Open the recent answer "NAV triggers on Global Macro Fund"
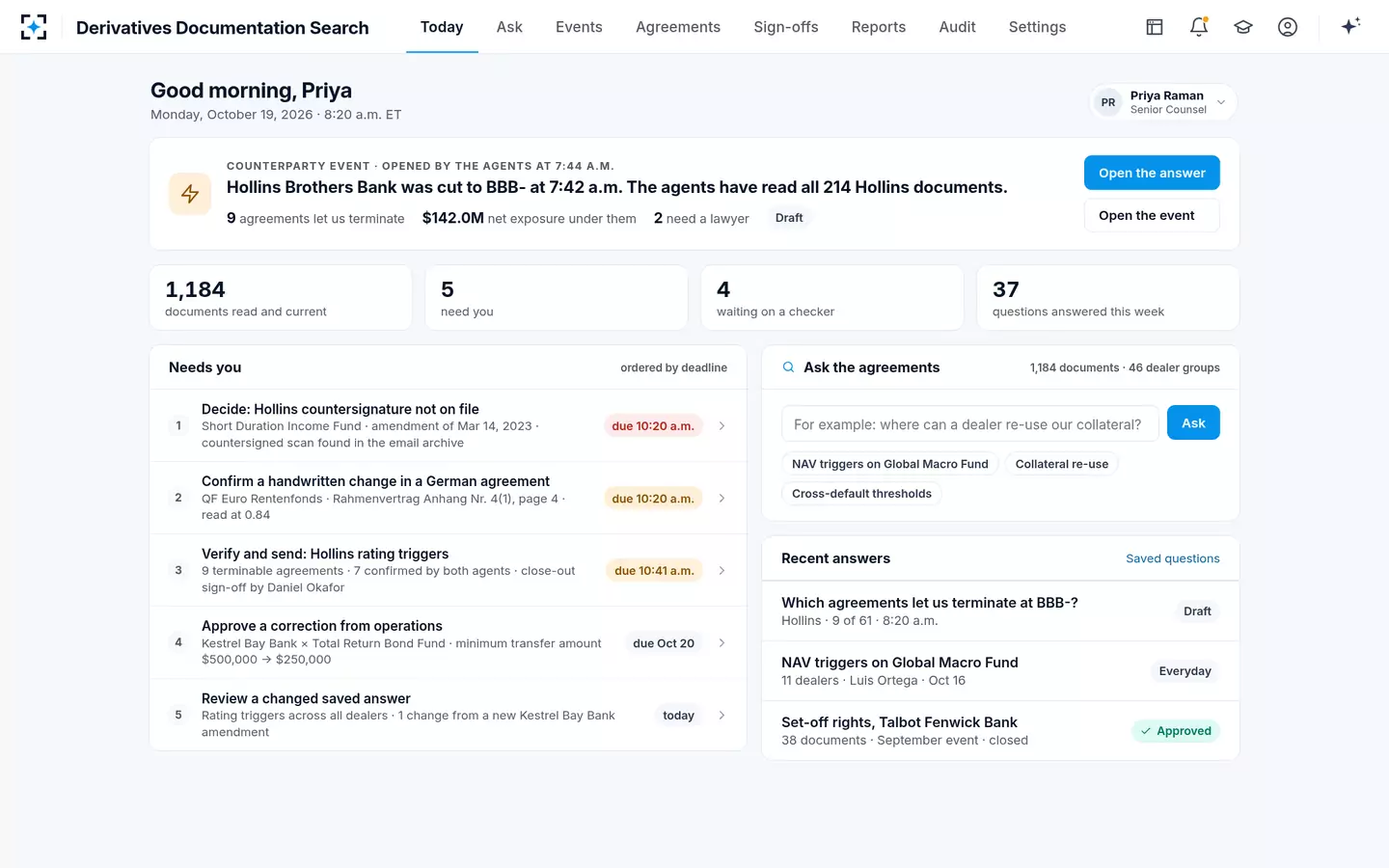Viewport: 1389px width, 868px height. point(1000,671)
